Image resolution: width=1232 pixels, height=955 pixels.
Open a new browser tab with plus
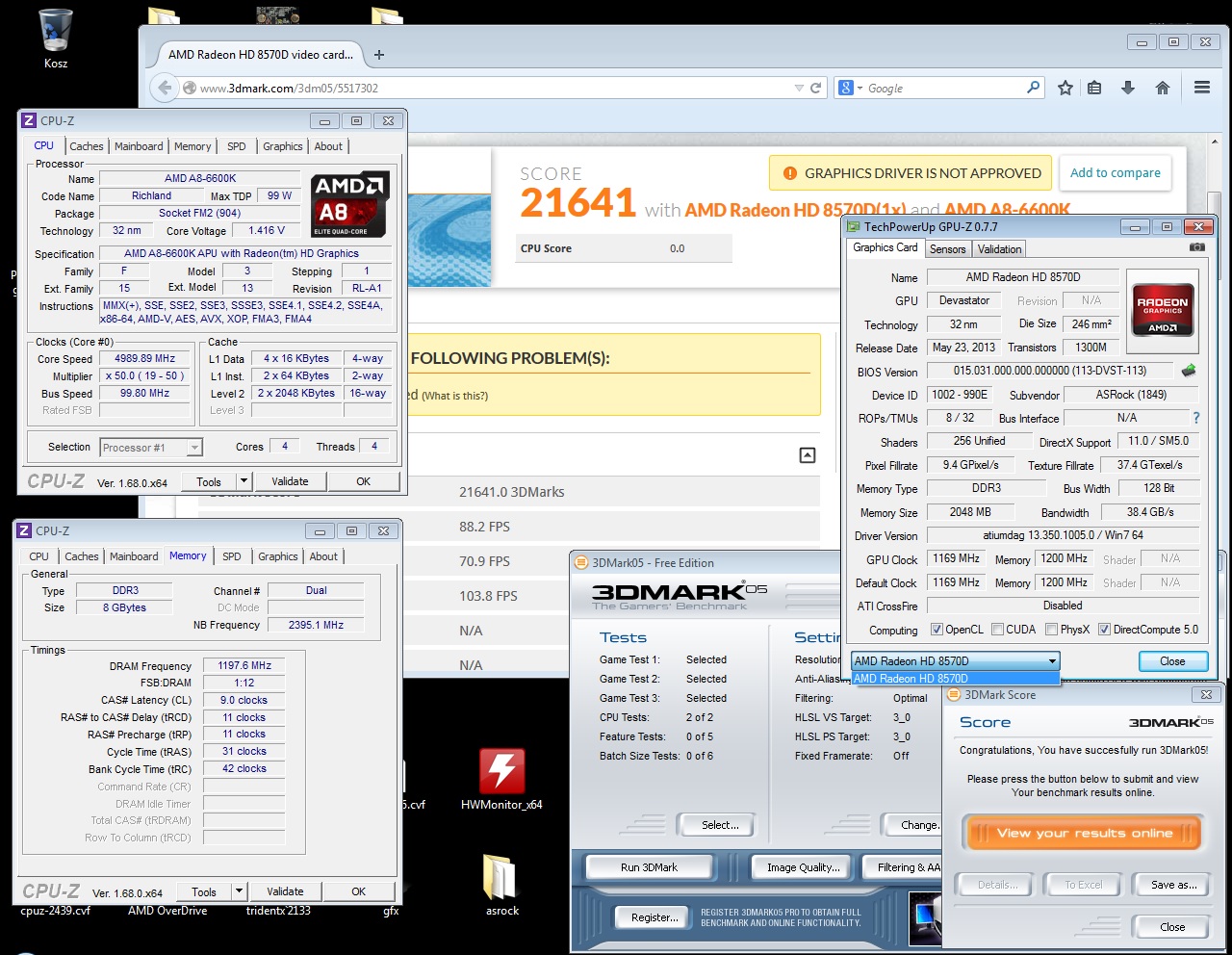(x=379, y=55)
